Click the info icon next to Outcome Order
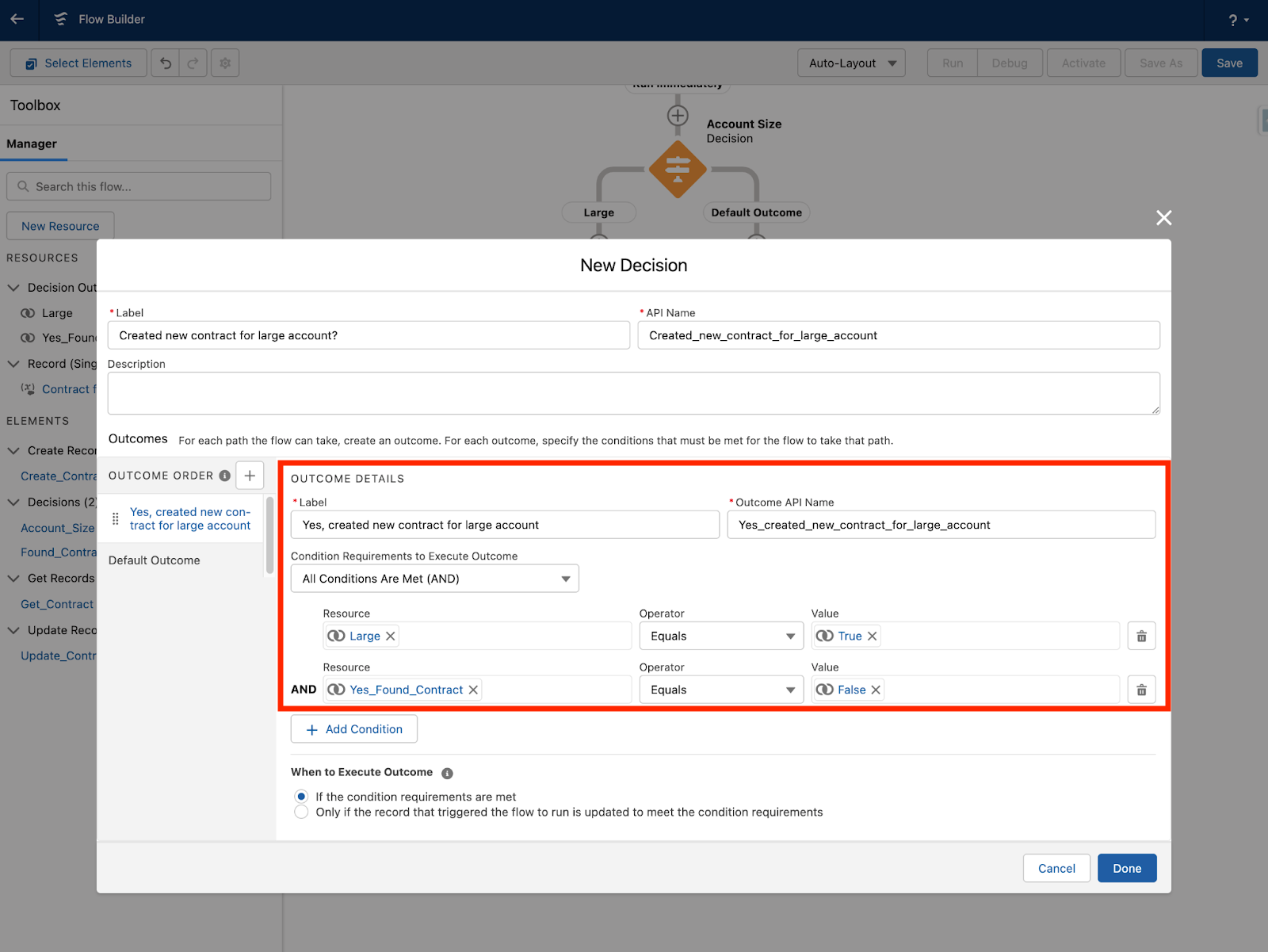 pyautogui.click(x=225, y=475)
